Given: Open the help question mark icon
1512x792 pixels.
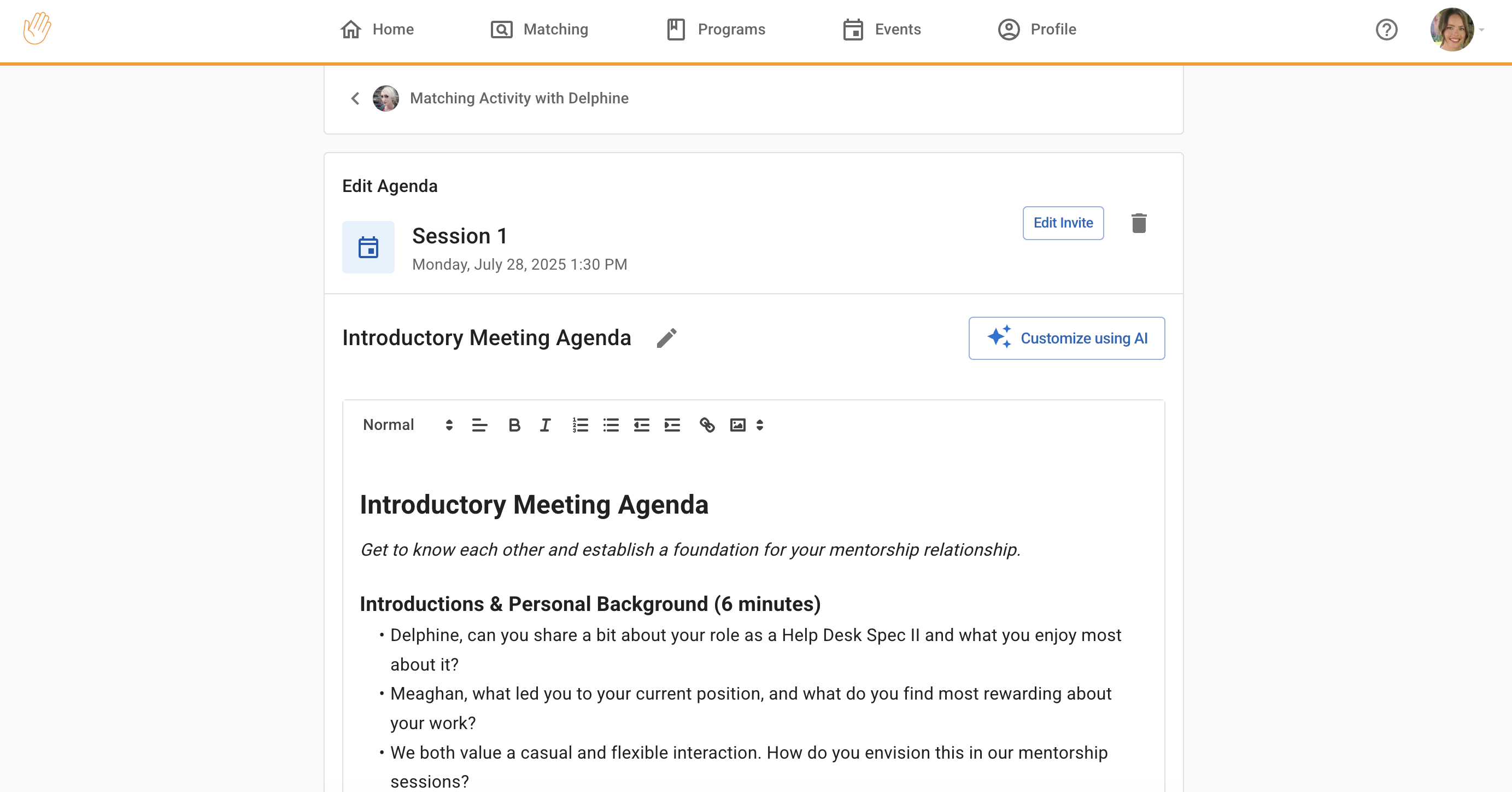Looking at the screenshot, I should coord(1386,30).
